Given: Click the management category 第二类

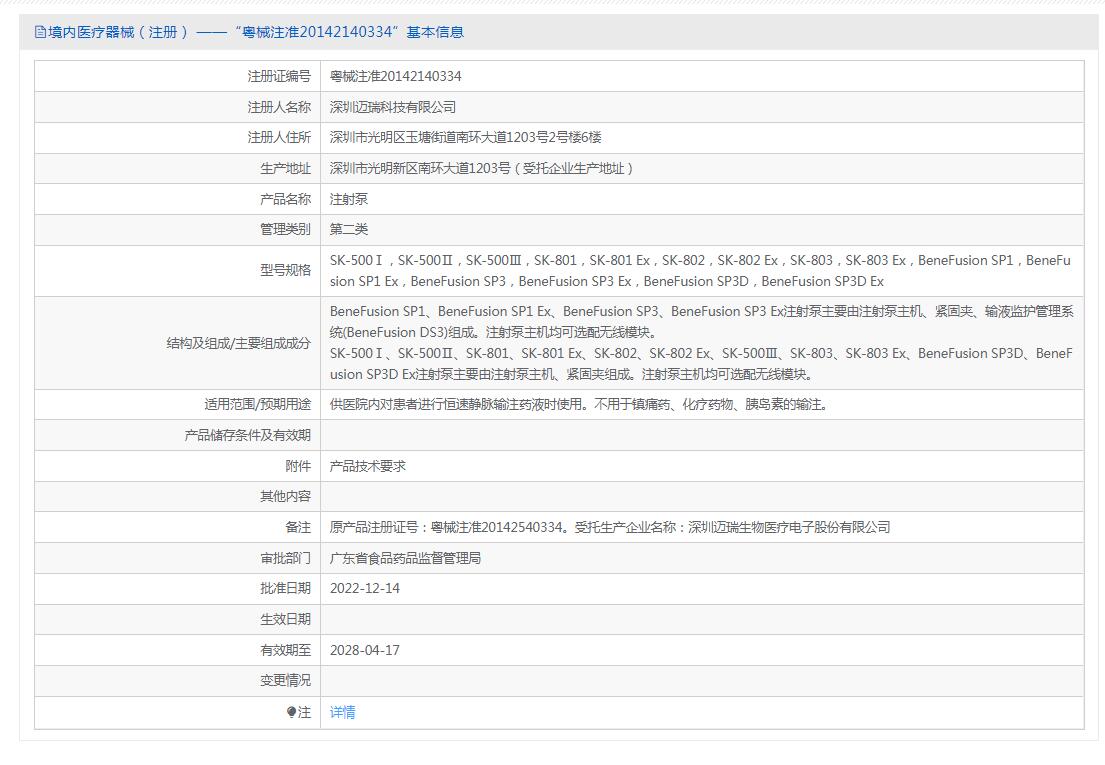Looking at the screenshot, I should click(349, 229).
